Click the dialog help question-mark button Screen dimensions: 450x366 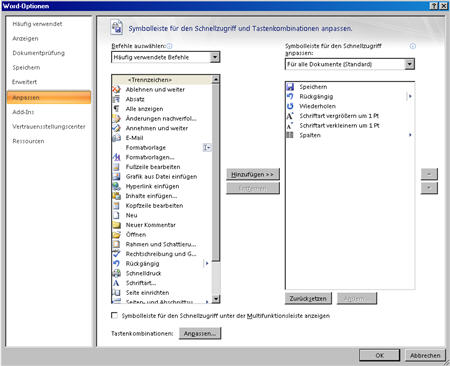pyautogui.click(x=434, y=6)
